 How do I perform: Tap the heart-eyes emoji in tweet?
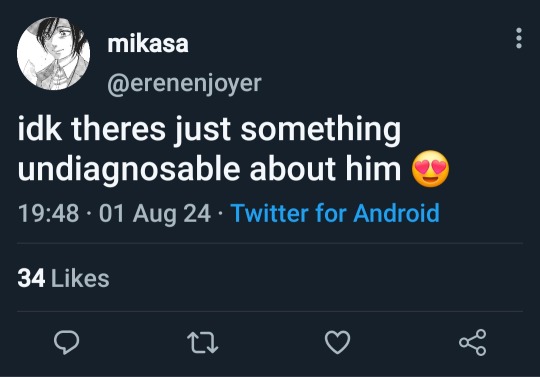(x=430, y=169)
